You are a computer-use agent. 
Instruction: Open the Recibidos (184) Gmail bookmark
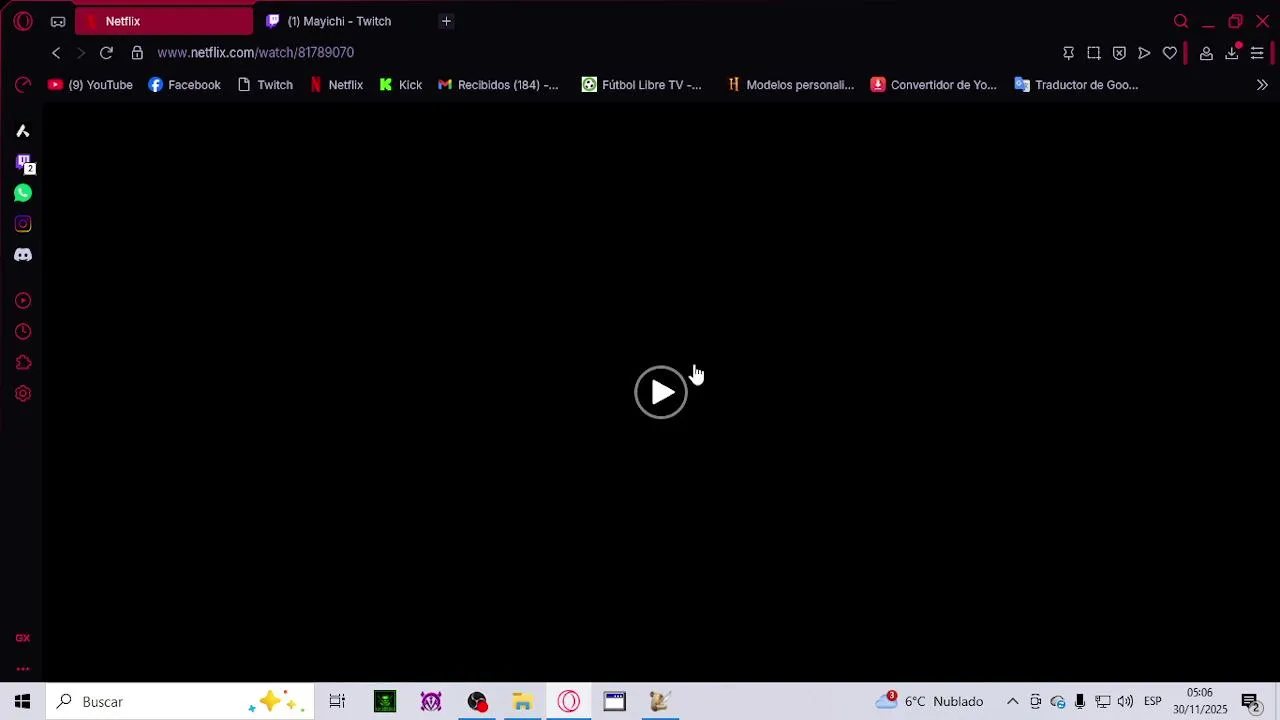click(498, 85)
